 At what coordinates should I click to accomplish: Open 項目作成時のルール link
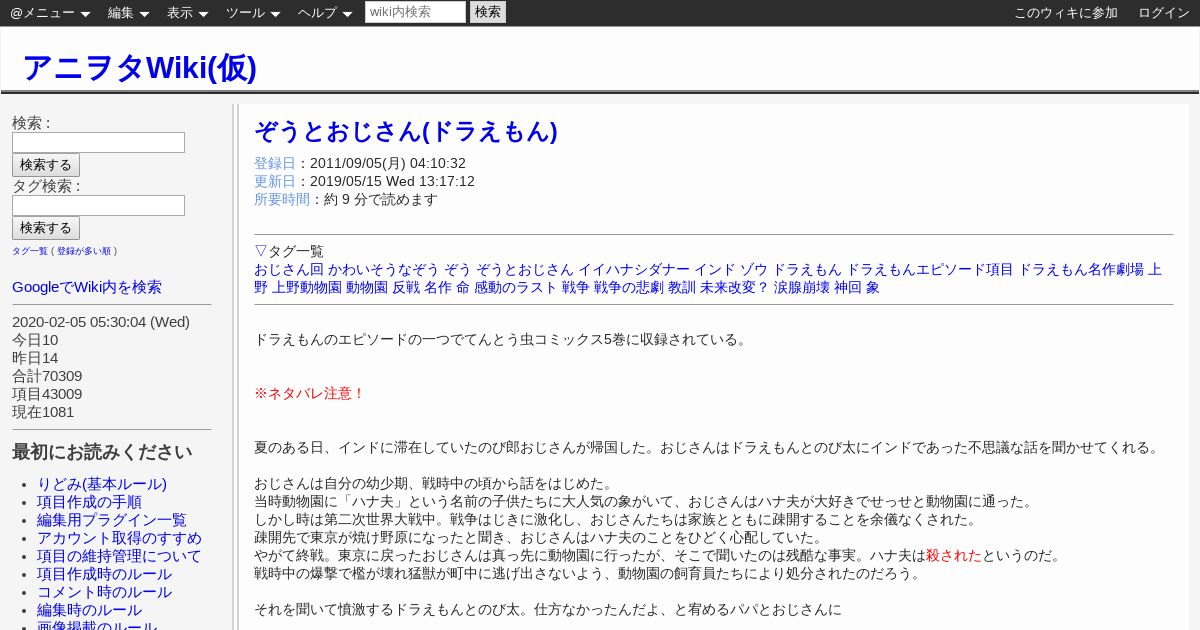[104, 574]
